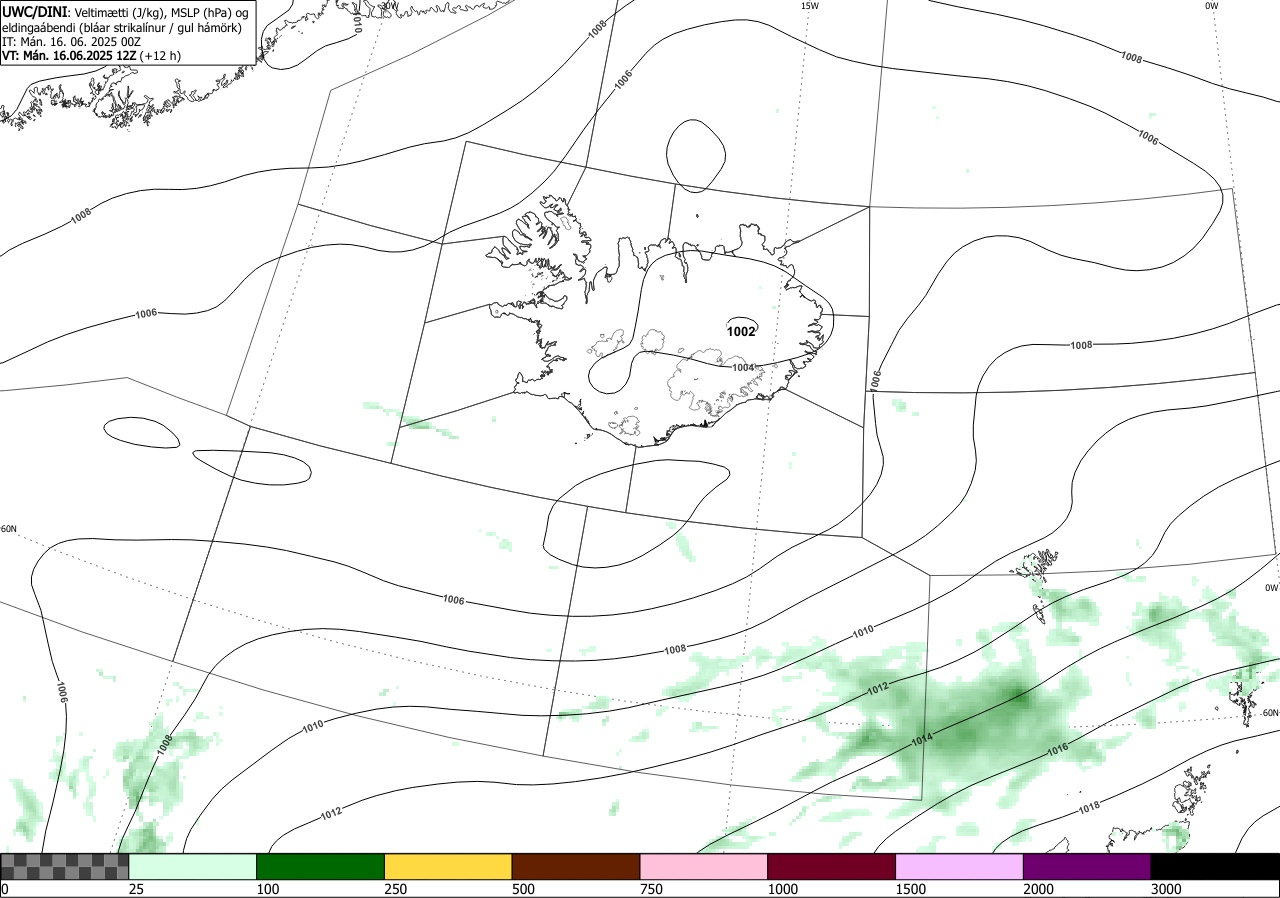Select the 1004 isobar label
The width and height of the screenshot is (1280, 898).
[x=743, y=367]
